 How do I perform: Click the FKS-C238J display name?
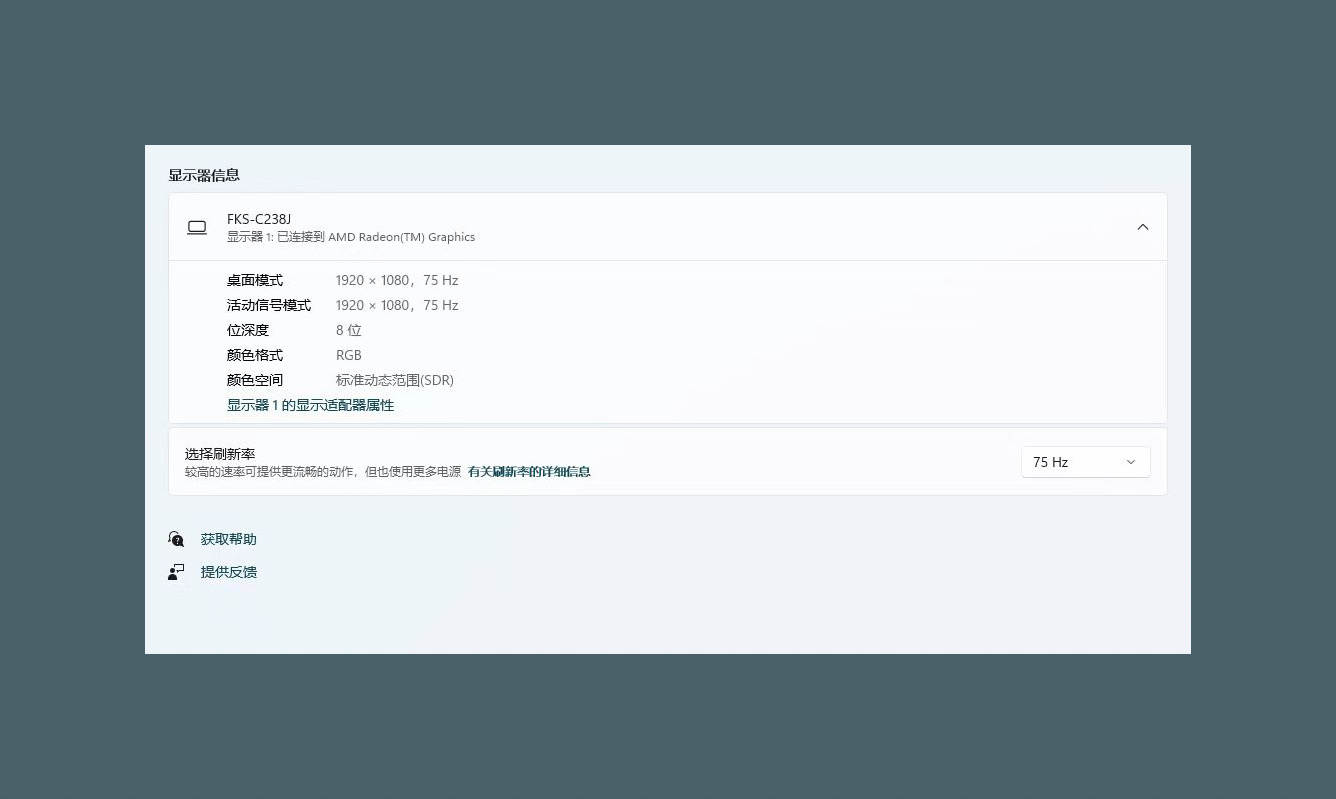click(x=259, y=219)
